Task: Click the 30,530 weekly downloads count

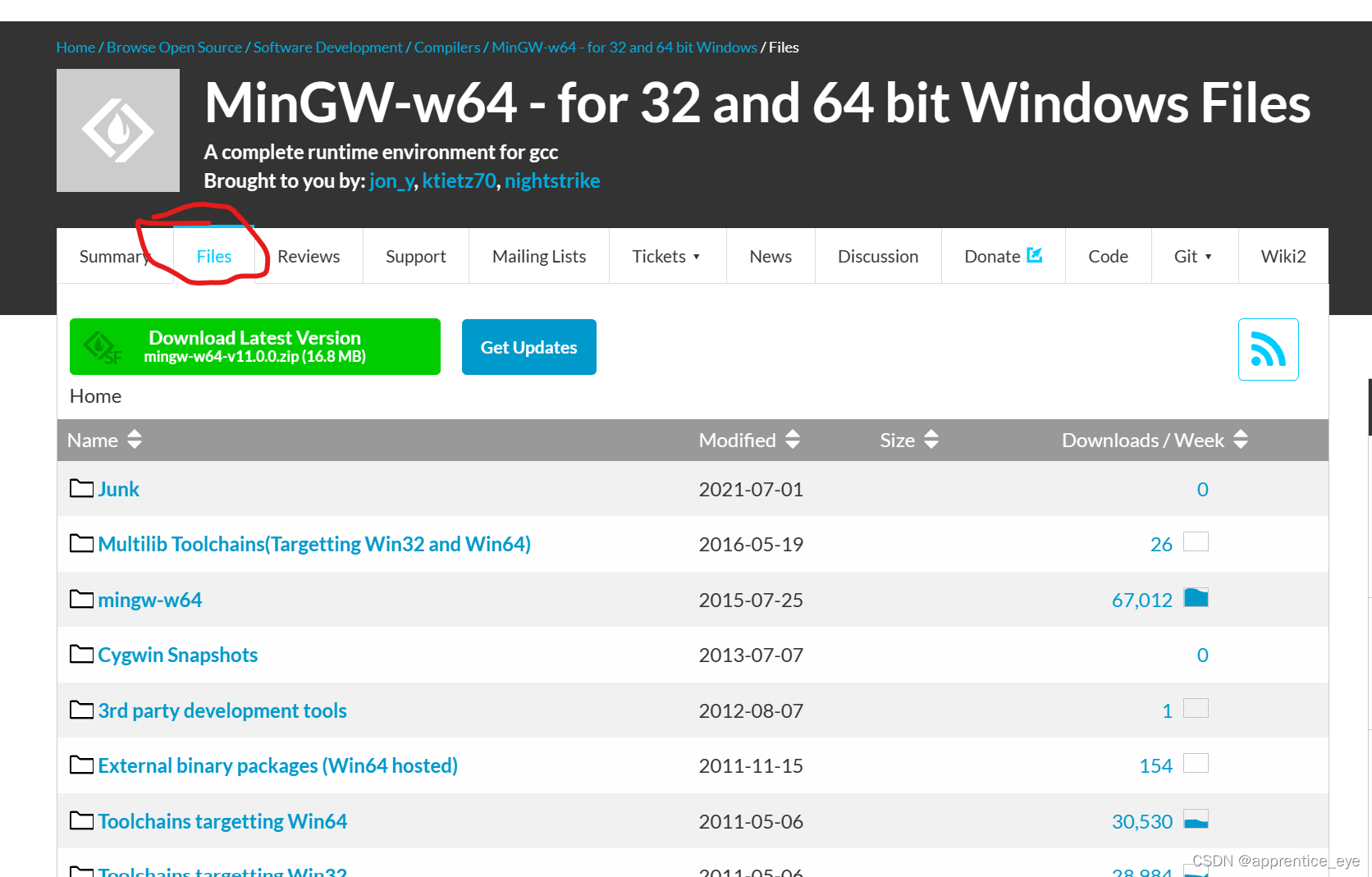Action: [1142, 821]
